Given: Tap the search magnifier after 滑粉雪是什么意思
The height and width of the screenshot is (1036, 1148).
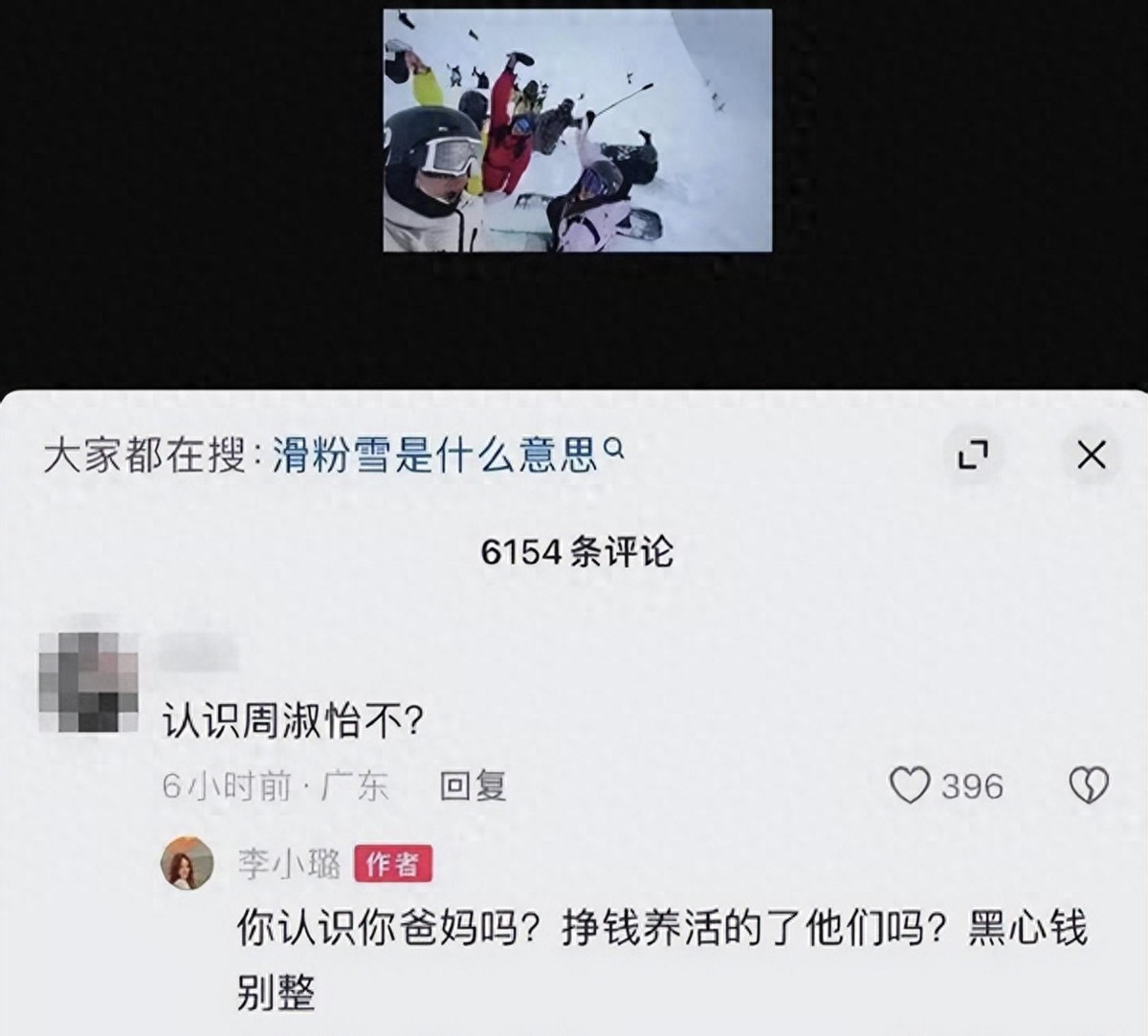Looking at the screenshot, I should click(615, 445).
